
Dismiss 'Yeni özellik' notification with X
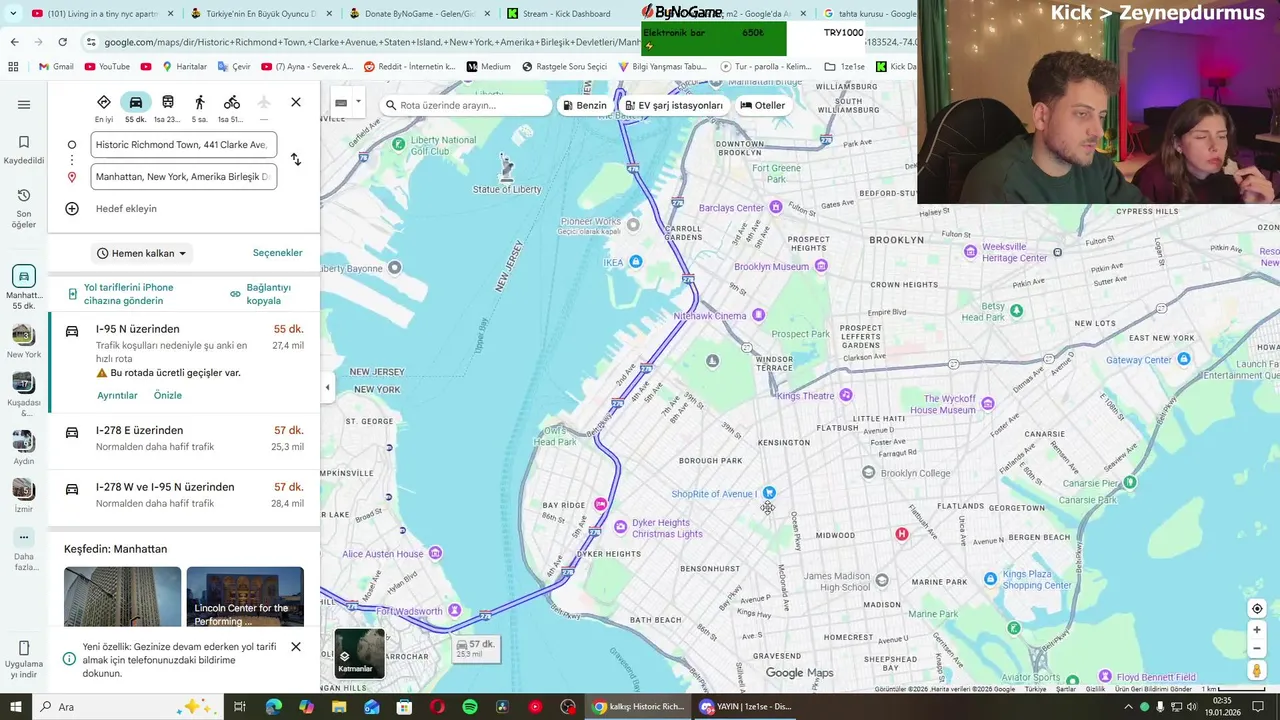click(296, 647)
